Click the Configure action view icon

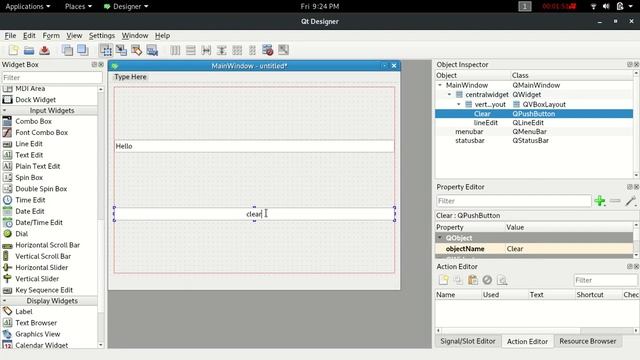coord(502,280)
